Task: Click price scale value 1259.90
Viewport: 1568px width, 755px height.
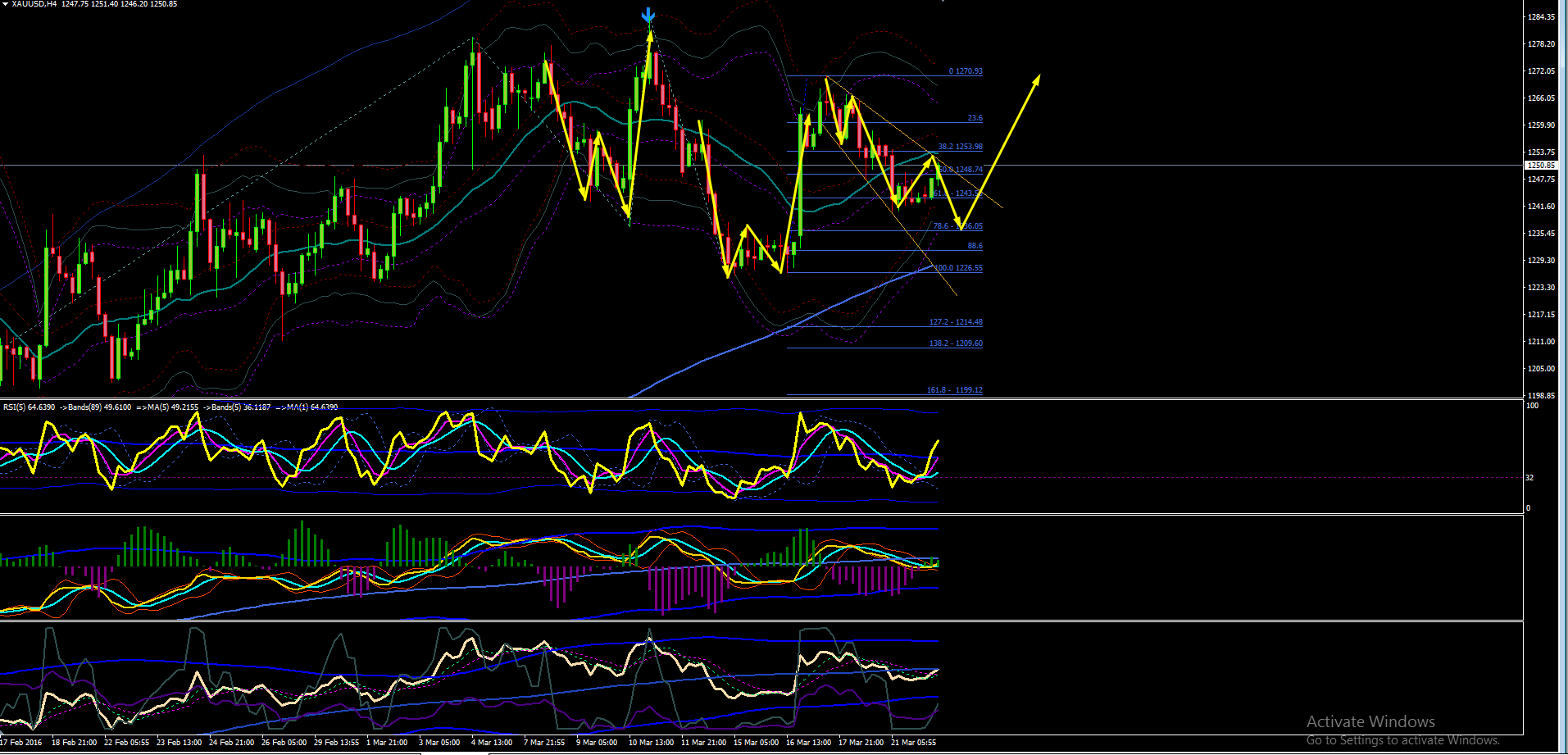Action: (1542, 125)
